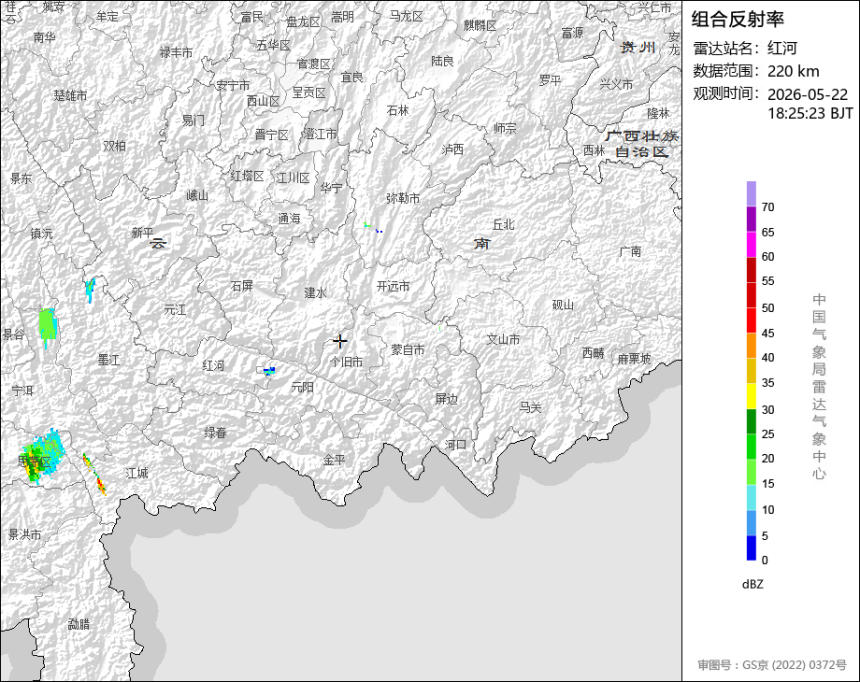Click the elongated red-yellow echo near 江城
The image size is (860, 682).
(94, 474)
